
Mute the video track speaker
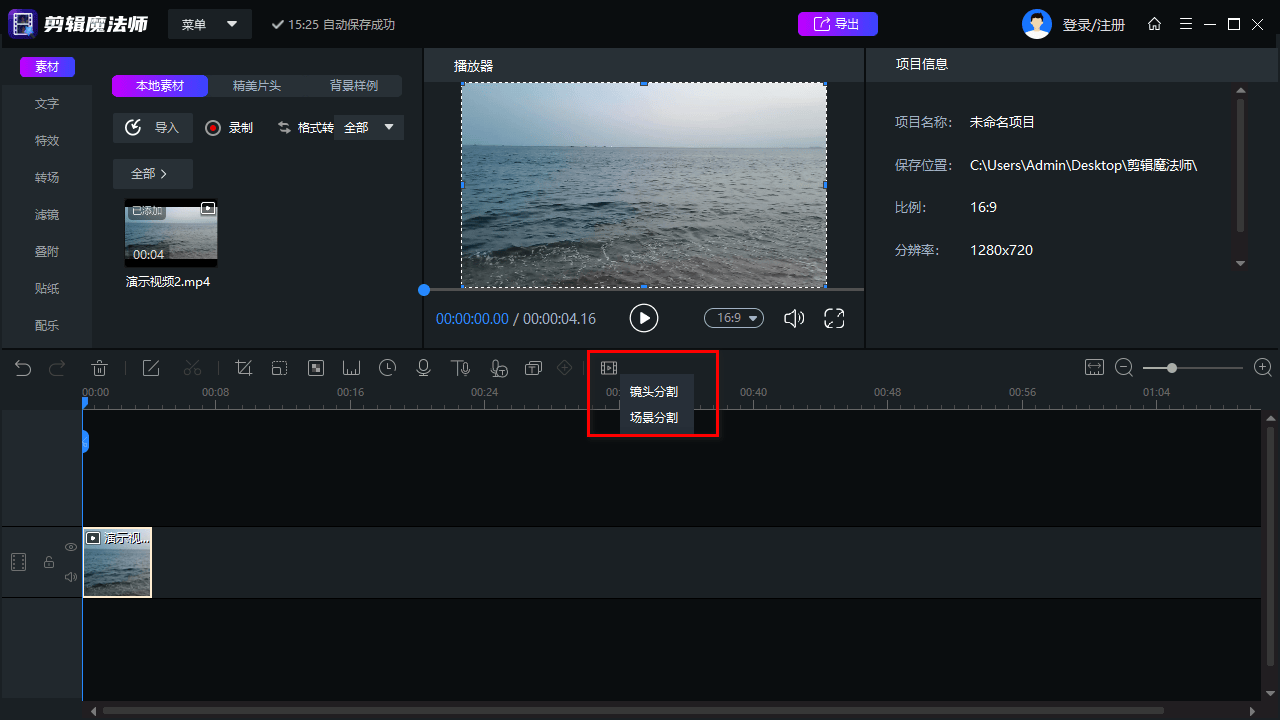pos(71,577)
